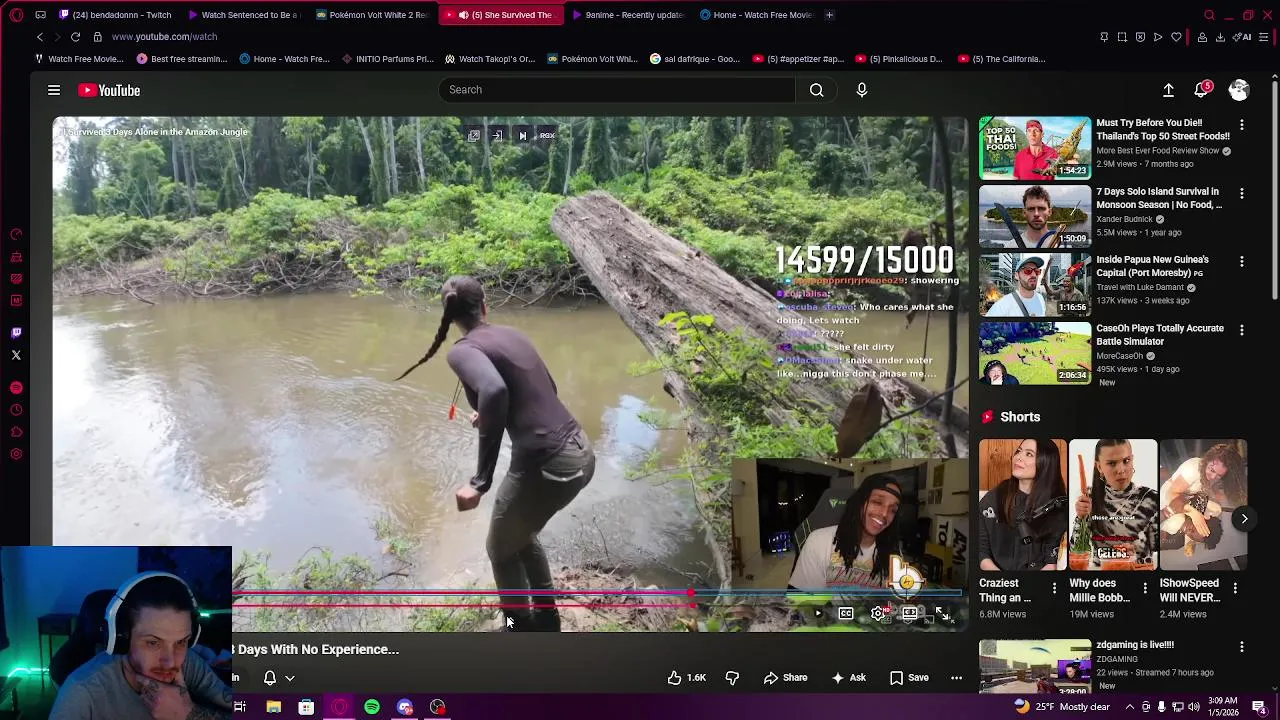
Task: Open the sal dafrique Google bookmark
Action: point(695,59)
